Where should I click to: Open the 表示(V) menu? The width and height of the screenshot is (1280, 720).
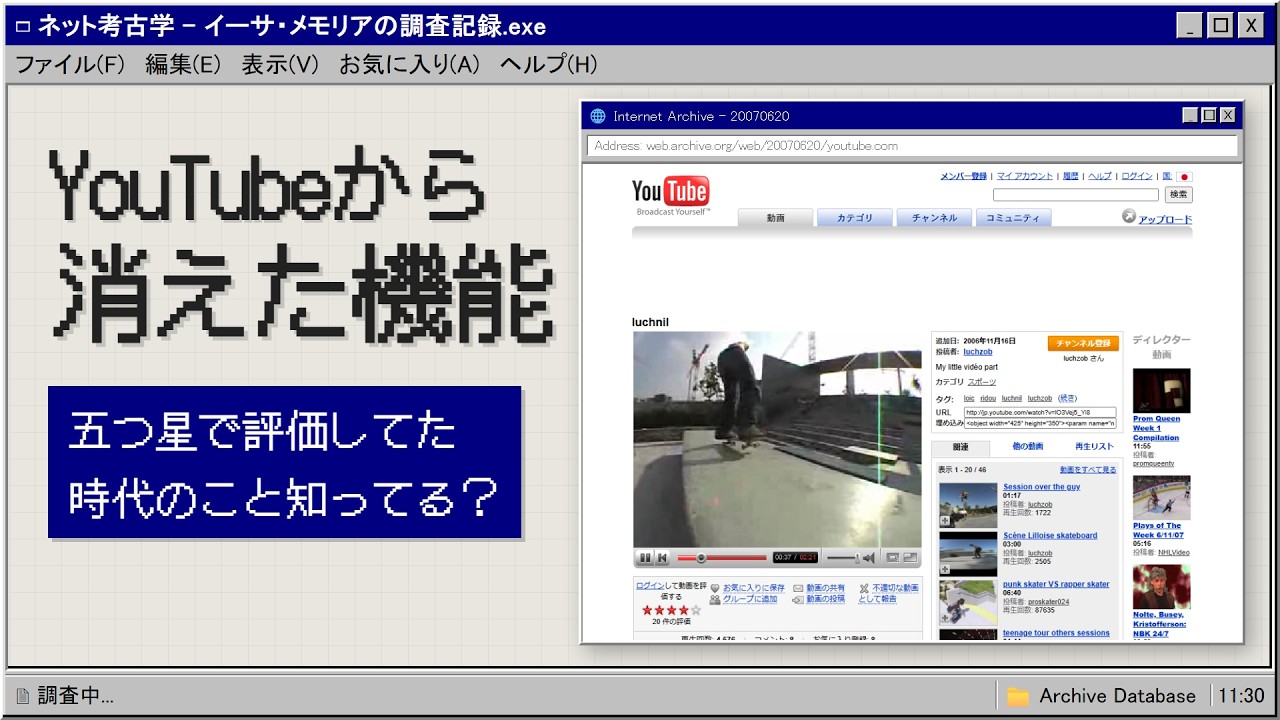[280, 65]
